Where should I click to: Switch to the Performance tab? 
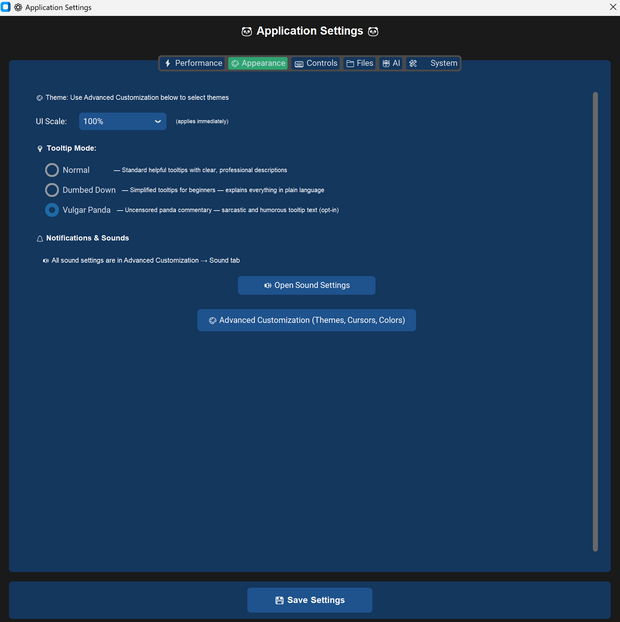click(x=193, y=63)
